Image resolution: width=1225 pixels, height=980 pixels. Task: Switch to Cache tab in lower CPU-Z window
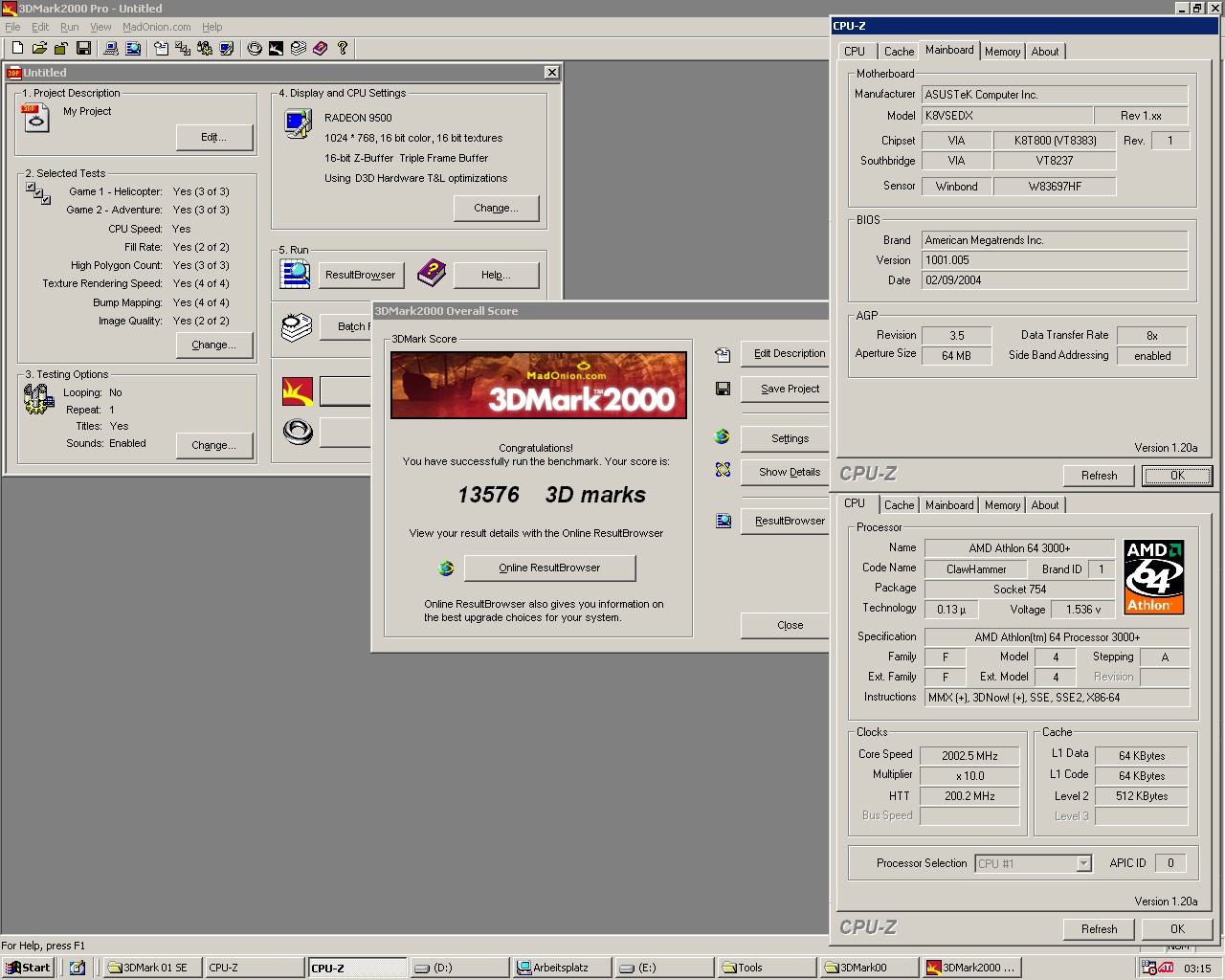(x=899, y=505)
